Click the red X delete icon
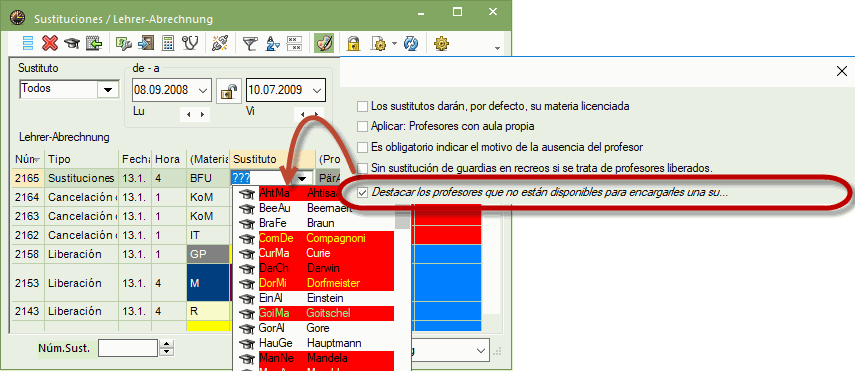The image size is (855, 371). click(x=50, y=43)
